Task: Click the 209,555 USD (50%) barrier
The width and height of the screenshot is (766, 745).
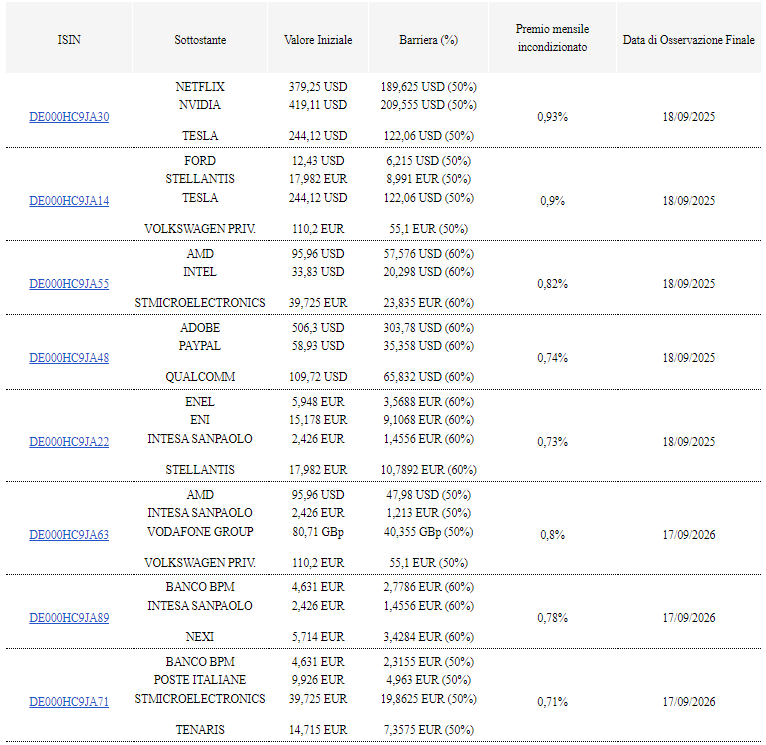Action: point(428,105)
